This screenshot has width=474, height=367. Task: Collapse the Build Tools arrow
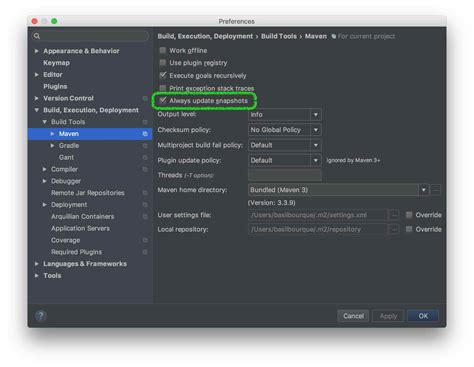point(45,122)
